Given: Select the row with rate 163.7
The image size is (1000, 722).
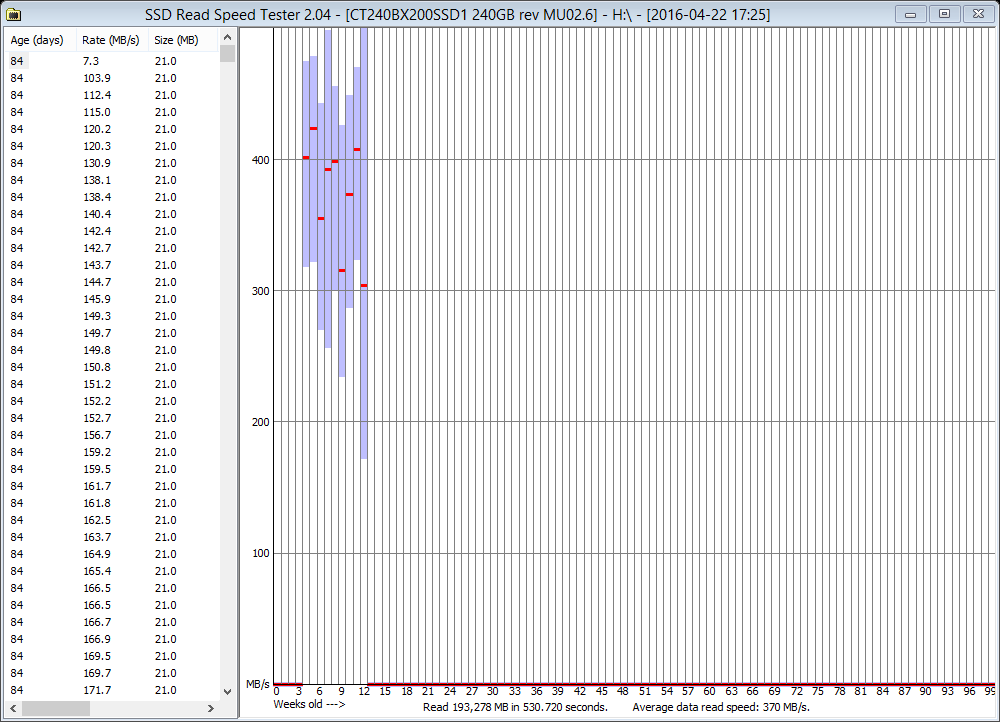Looking at the screenshot, I should pyautogui.click(x=112, y=538).
